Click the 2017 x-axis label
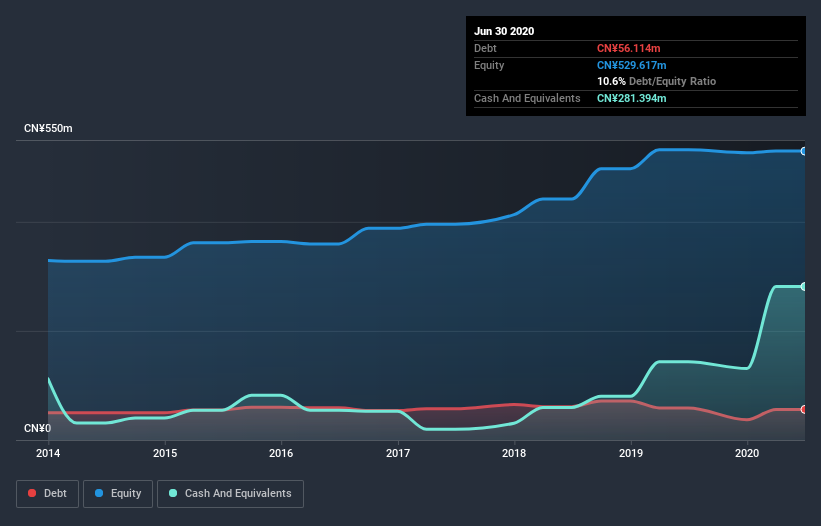 point(398,453)
